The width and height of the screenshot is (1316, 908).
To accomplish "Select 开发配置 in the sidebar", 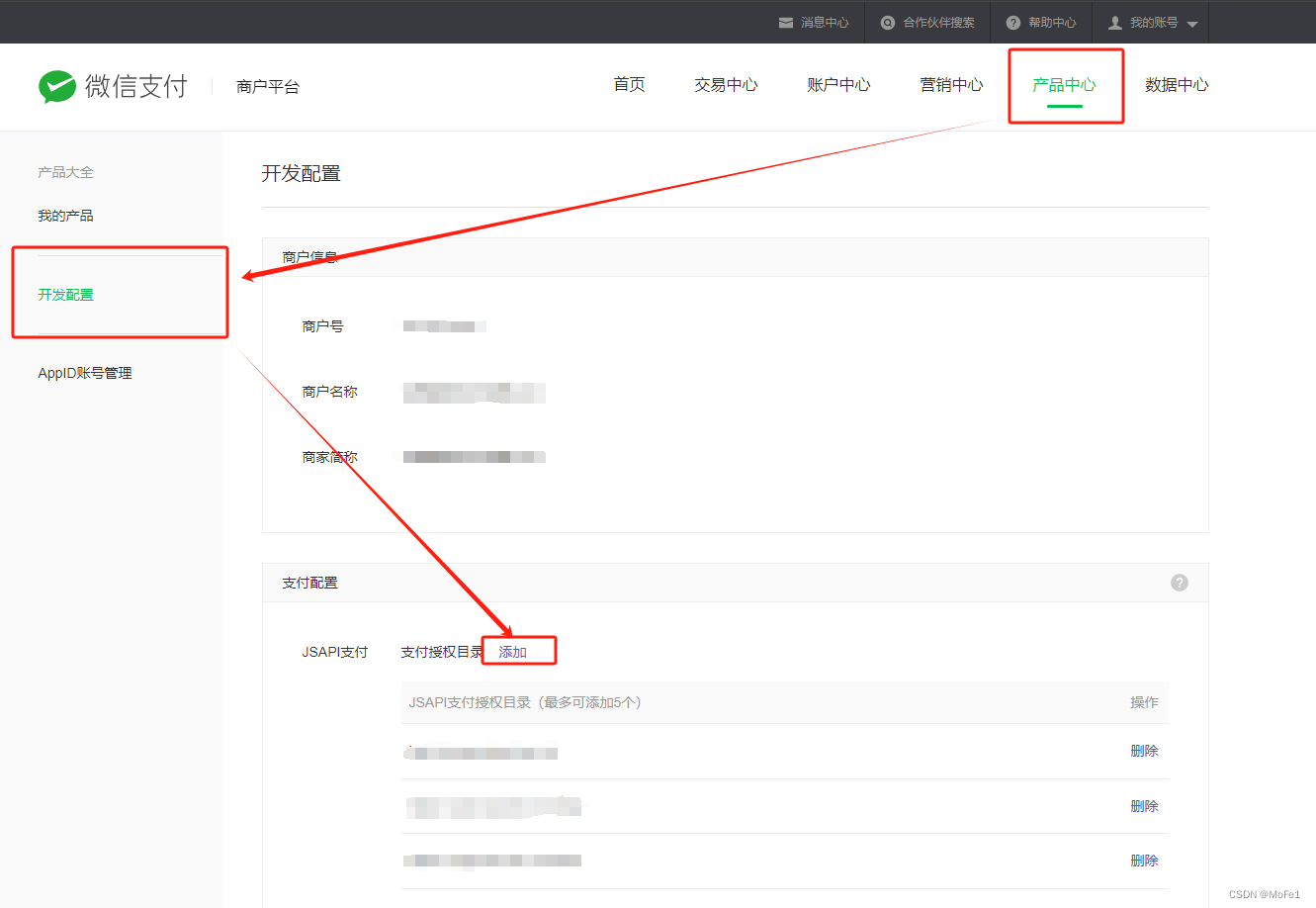I will (65, 295).
